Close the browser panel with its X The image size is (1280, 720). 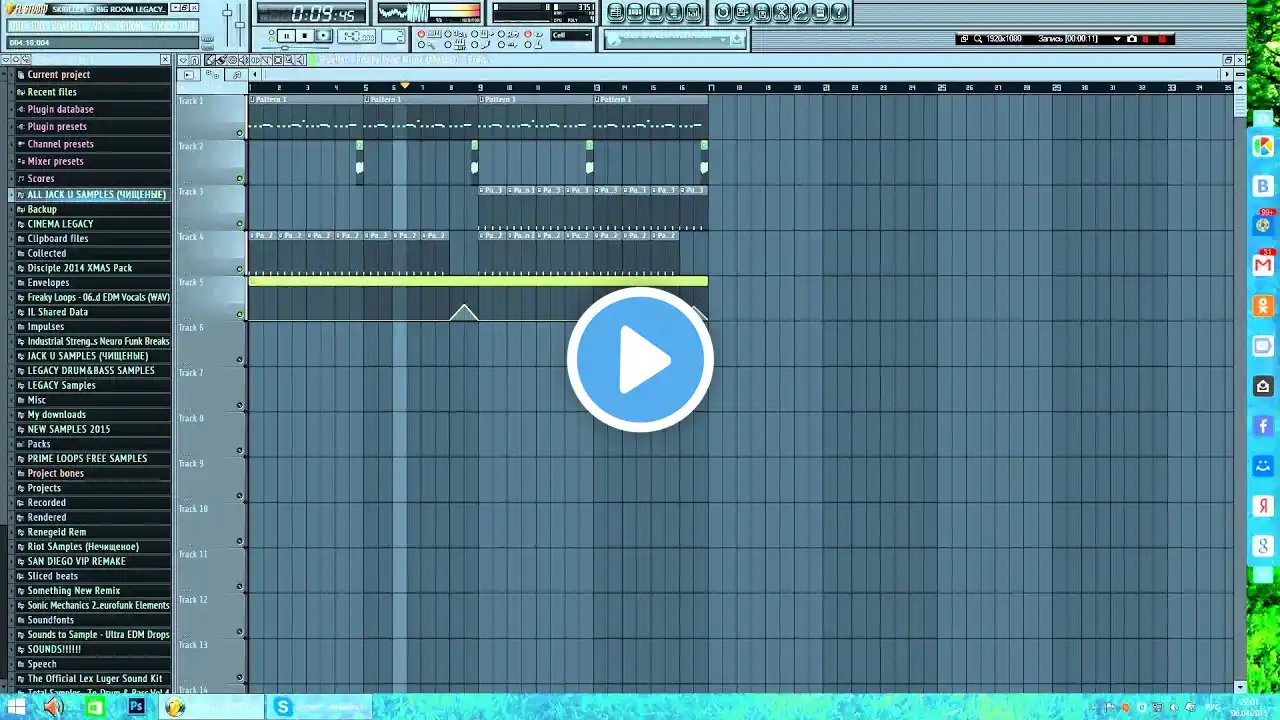pyautogui.click(x=165, y=60)
